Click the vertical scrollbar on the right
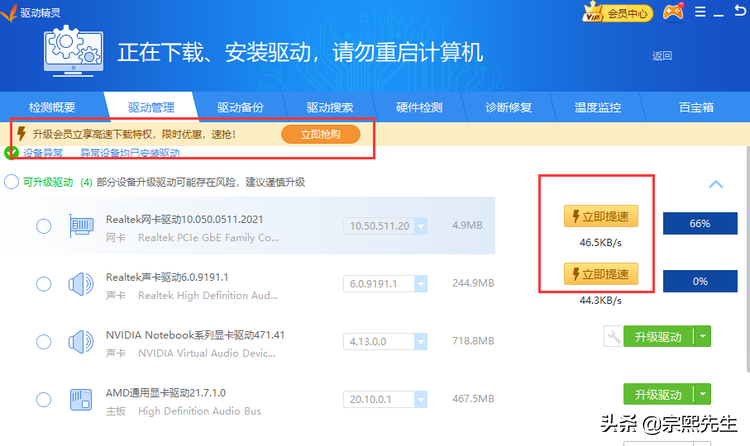This screenshot has width=750, height=446. pos(747,258)
